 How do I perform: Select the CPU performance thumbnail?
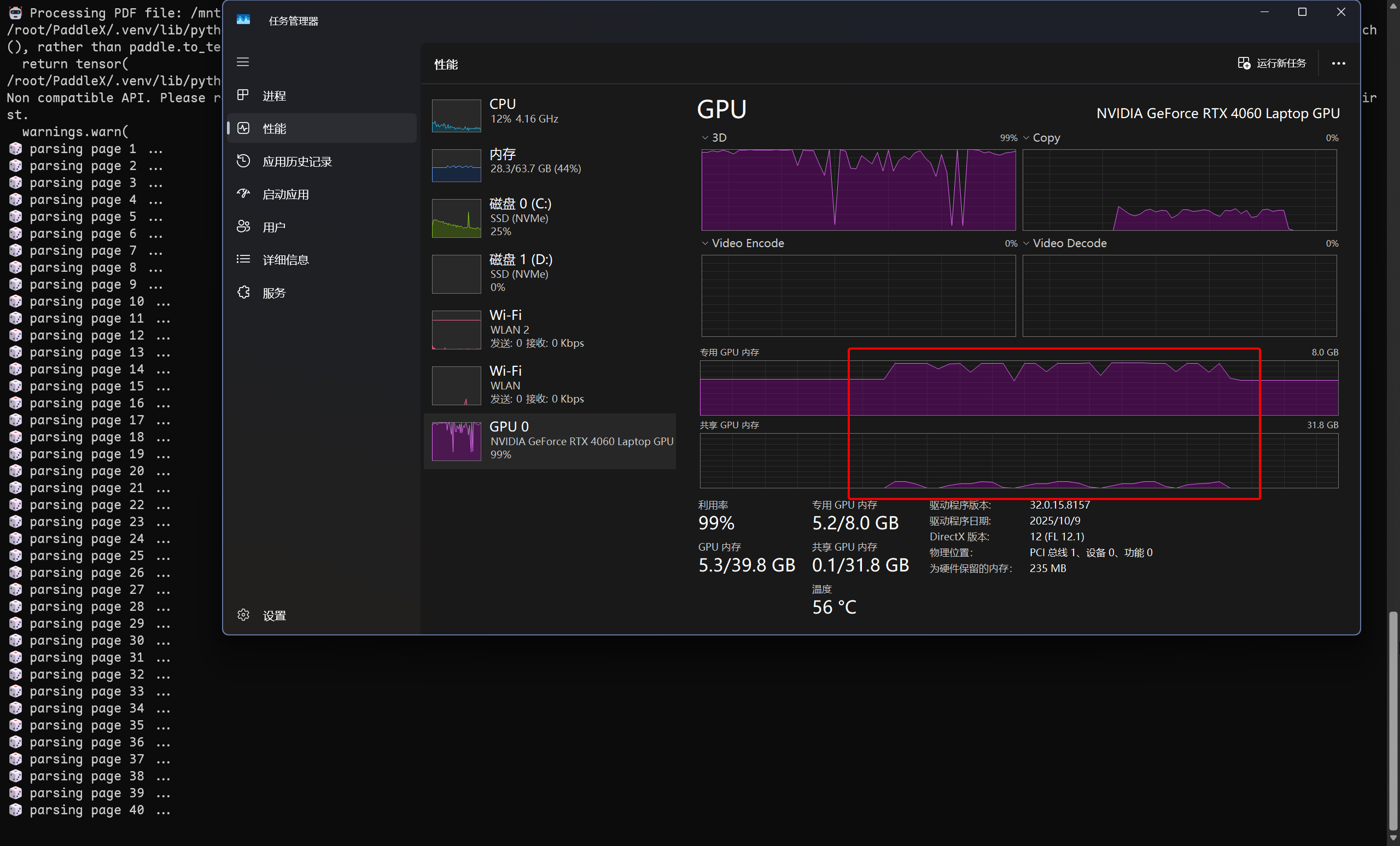(456, 116)
